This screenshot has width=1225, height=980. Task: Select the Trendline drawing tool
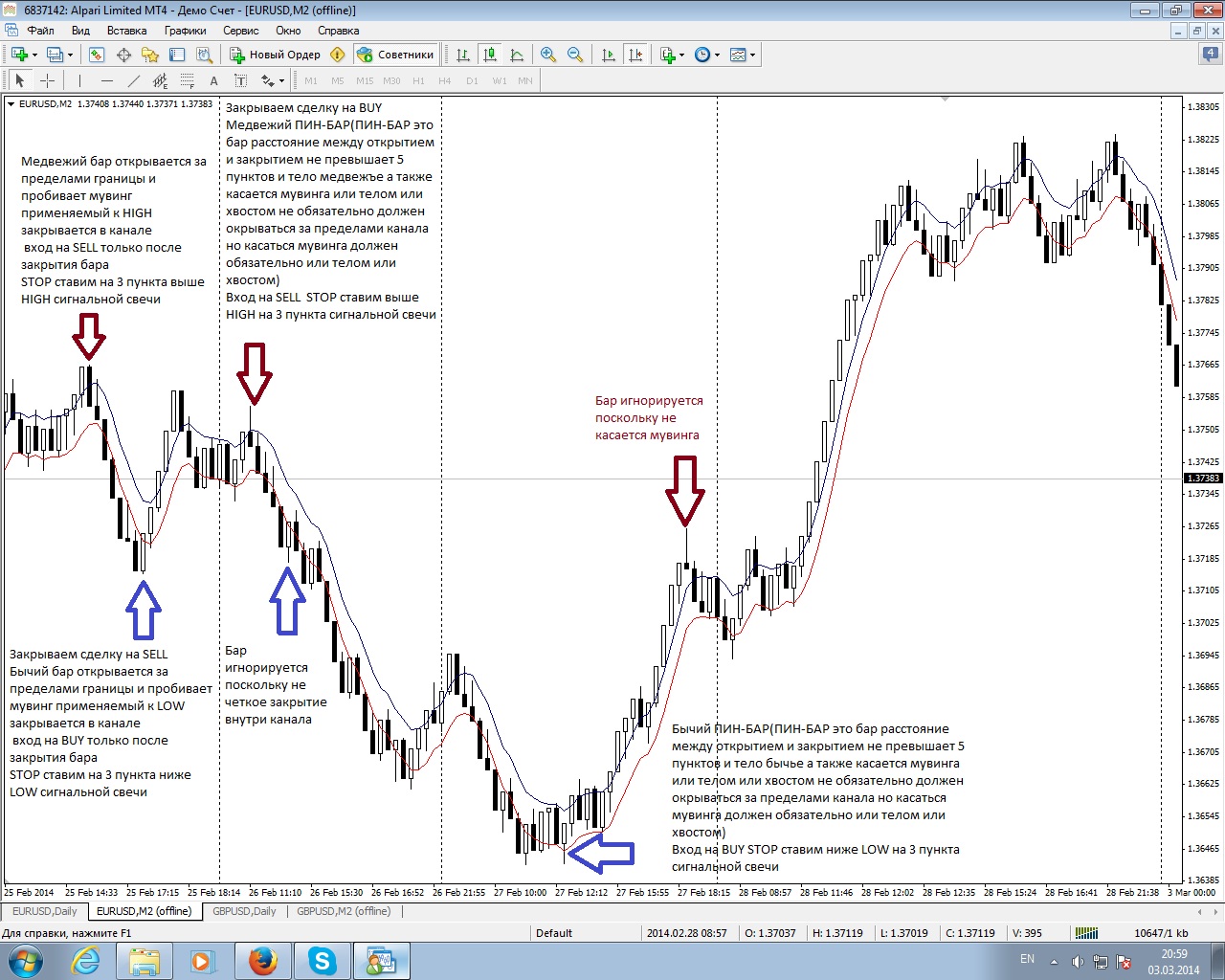tap(133, 80)
